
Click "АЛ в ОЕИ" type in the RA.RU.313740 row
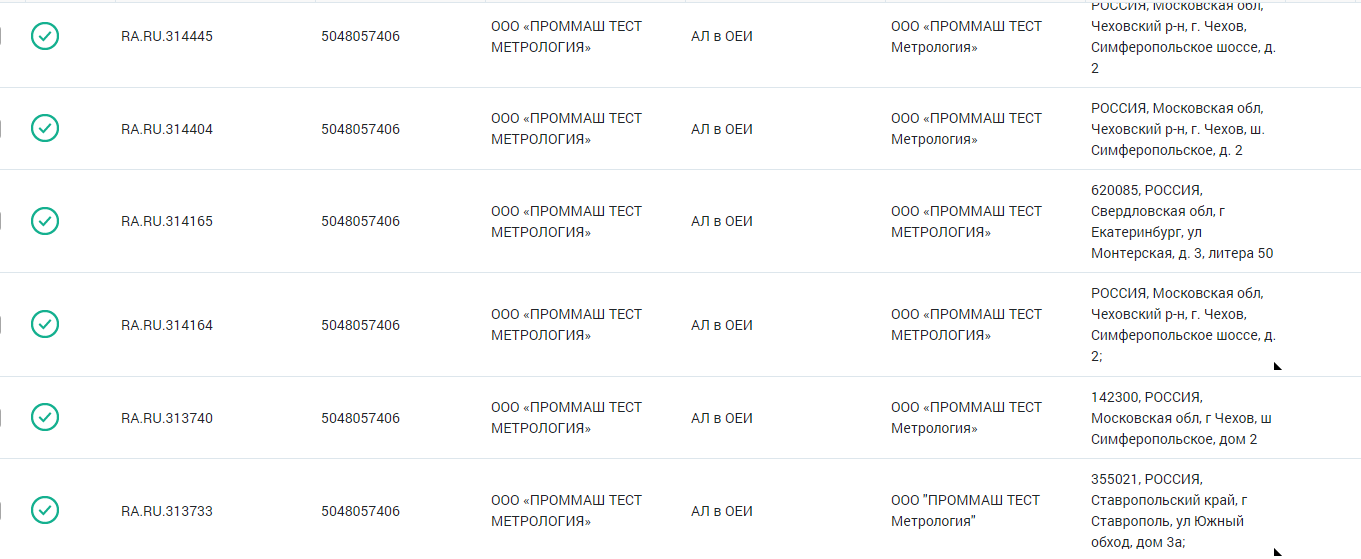point(721,418)
